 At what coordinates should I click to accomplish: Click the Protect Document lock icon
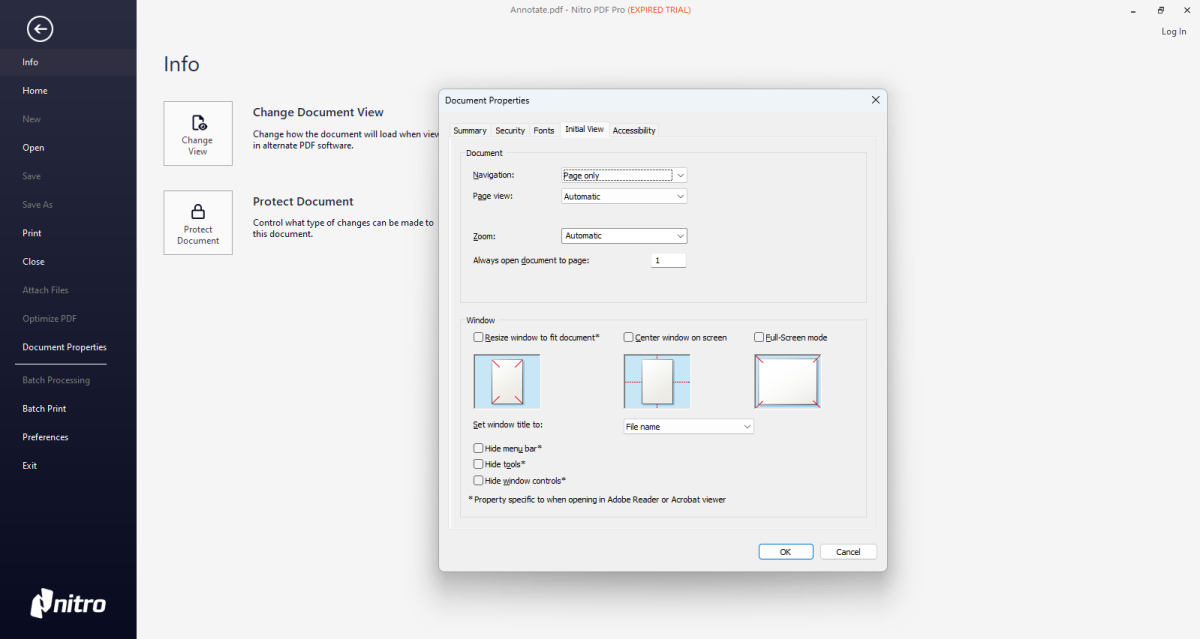[198, 212]
